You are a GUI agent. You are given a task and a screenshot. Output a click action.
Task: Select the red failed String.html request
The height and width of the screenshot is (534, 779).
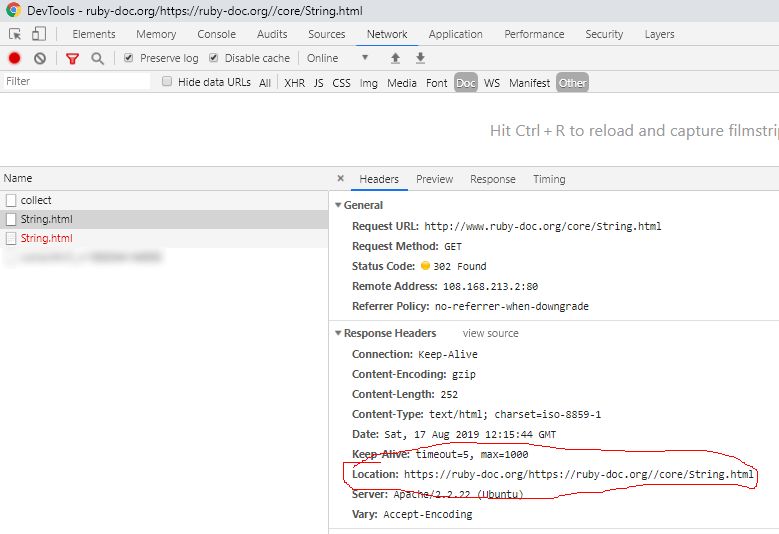coord(164,238)
